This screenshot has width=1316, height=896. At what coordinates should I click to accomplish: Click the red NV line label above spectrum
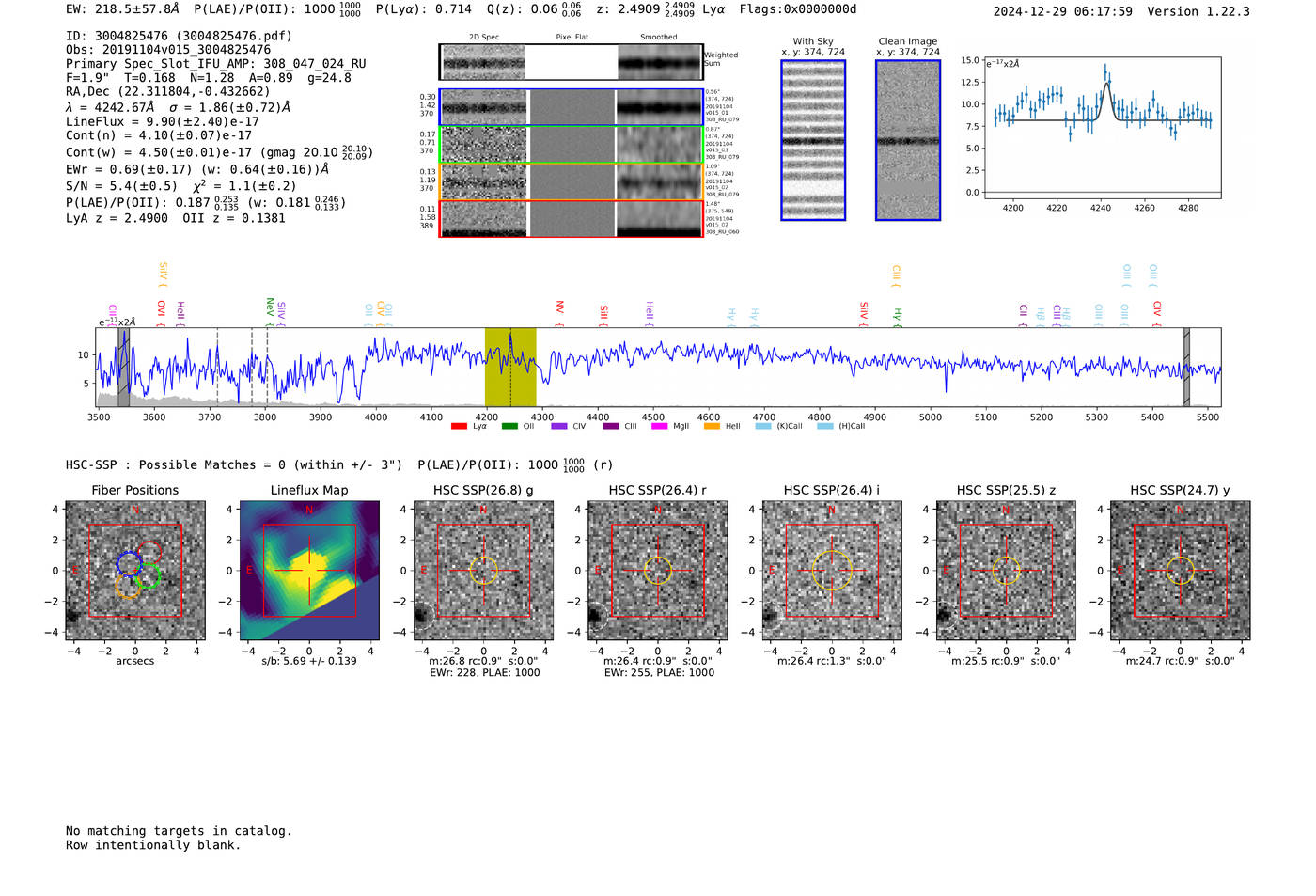[x=559, y=312]
